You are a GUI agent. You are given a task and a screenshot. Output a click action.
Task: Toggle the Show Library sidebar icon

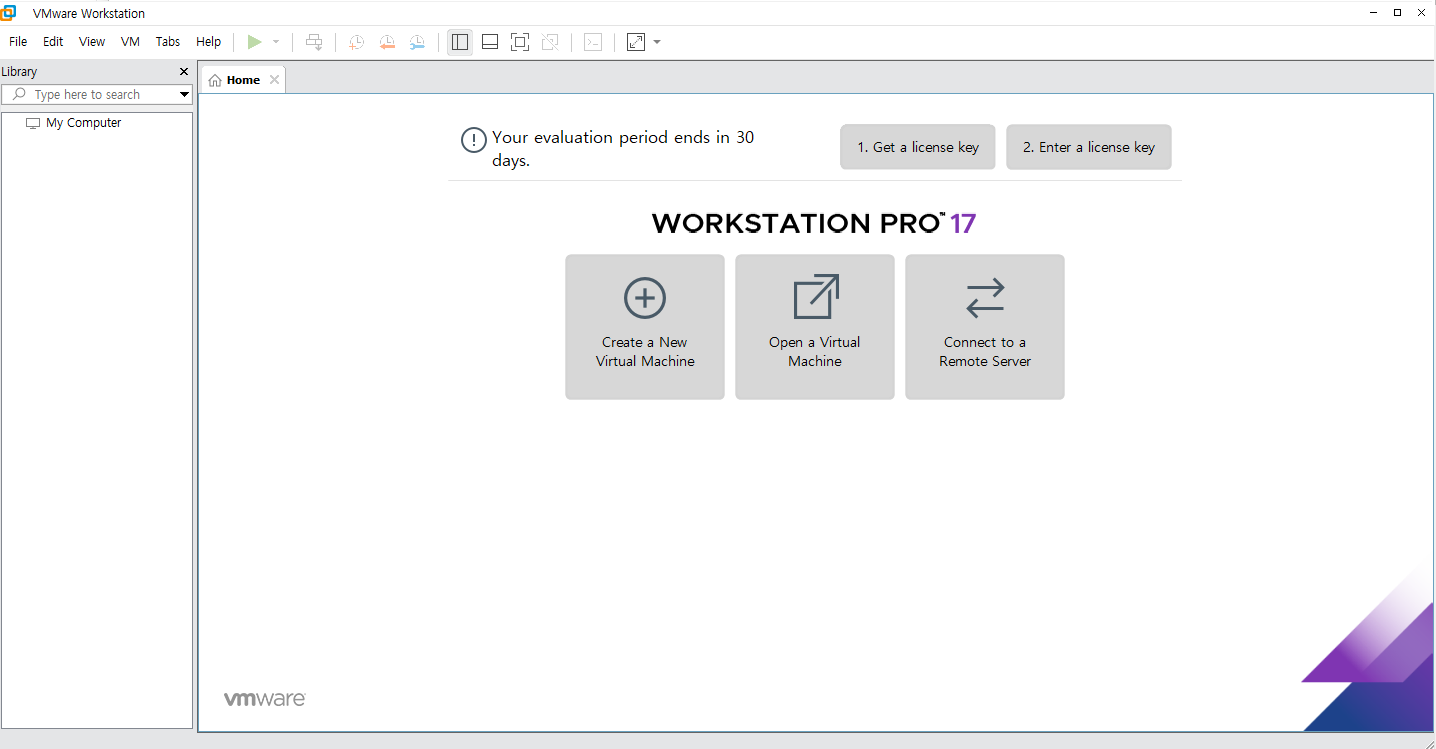(460, 42)
